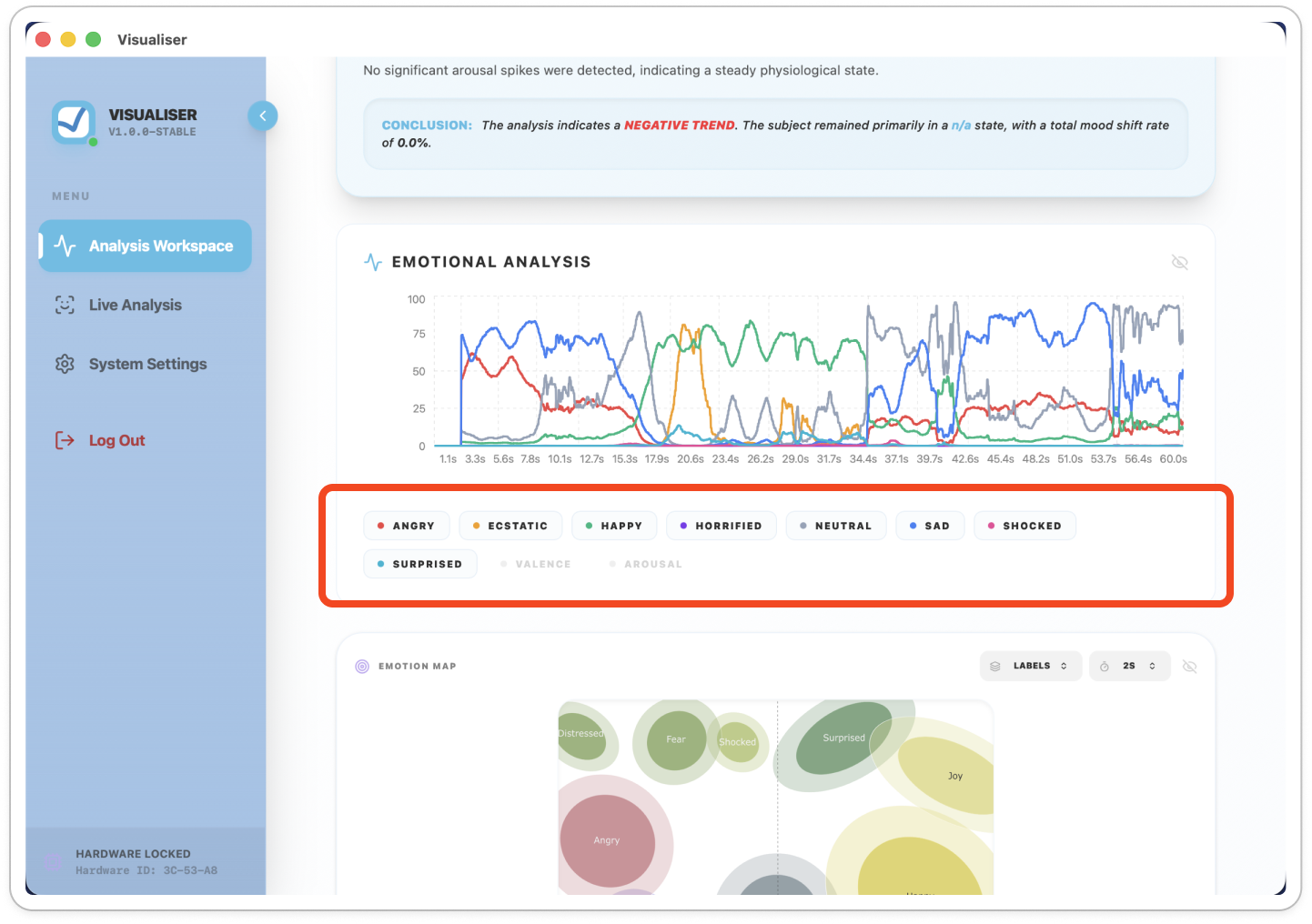This screenshot has height=924, width=1312.
Task: Click the gear icon beside System Settings
Action: point(65,364)
